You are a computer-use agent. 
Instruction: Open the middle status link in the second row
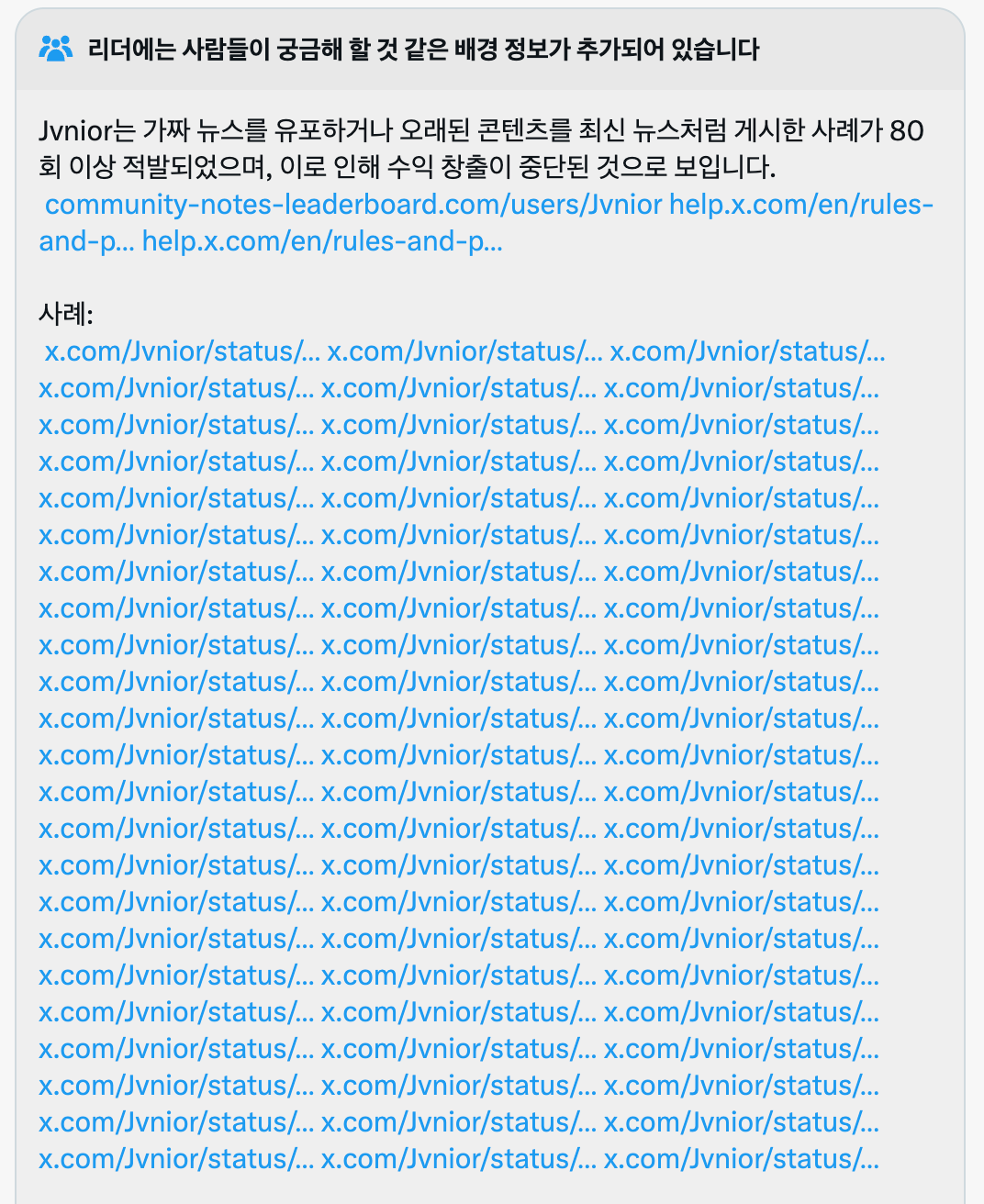pyautogui.click(x=459, y=388)
